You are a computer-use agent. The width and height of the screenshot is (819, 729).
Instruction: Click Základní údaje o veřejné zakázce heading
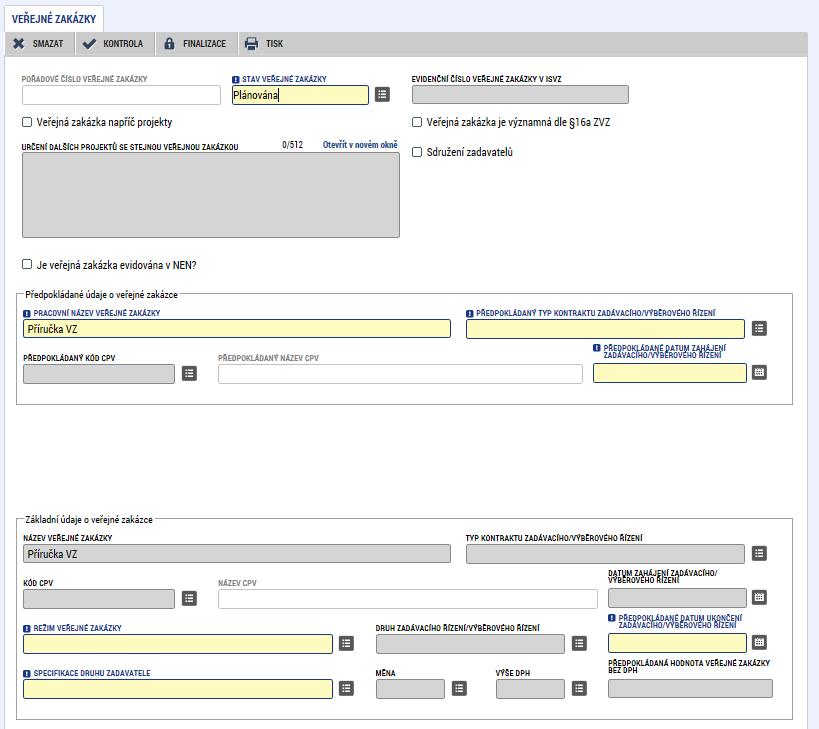(89, 520)
